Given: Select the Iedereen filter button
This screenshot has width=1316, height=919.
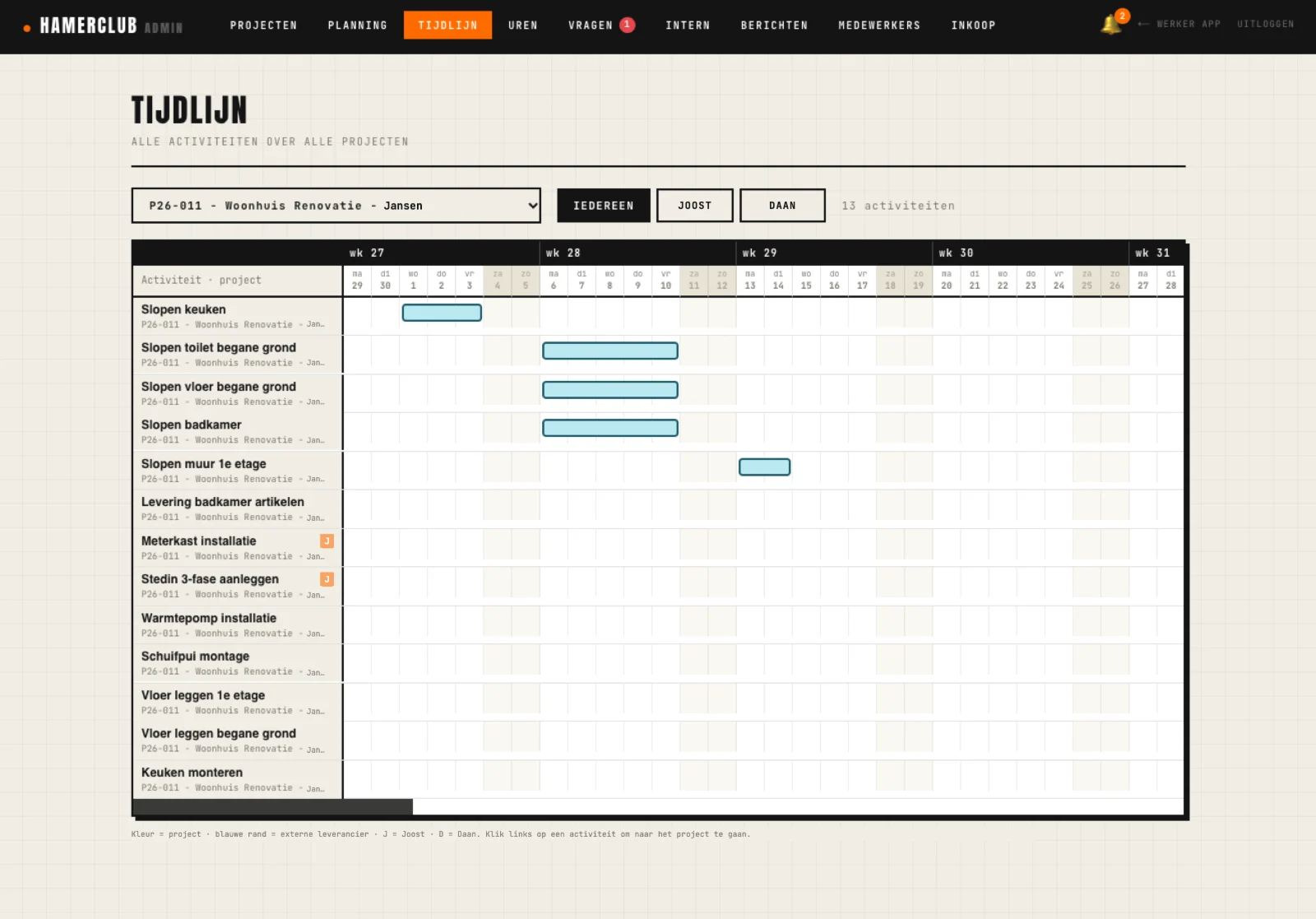Looking at the screenshot, I should coord(604,206).
